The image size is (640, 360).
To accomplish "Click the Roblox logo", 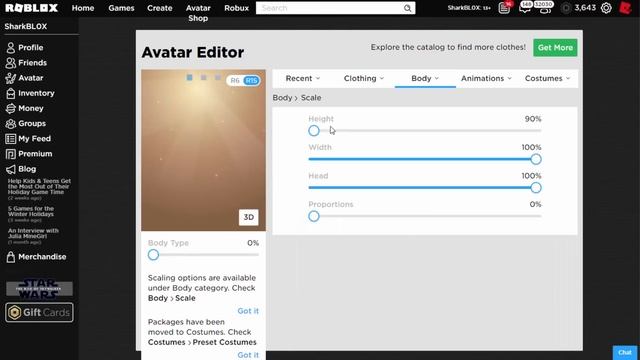I will point(31,8).
